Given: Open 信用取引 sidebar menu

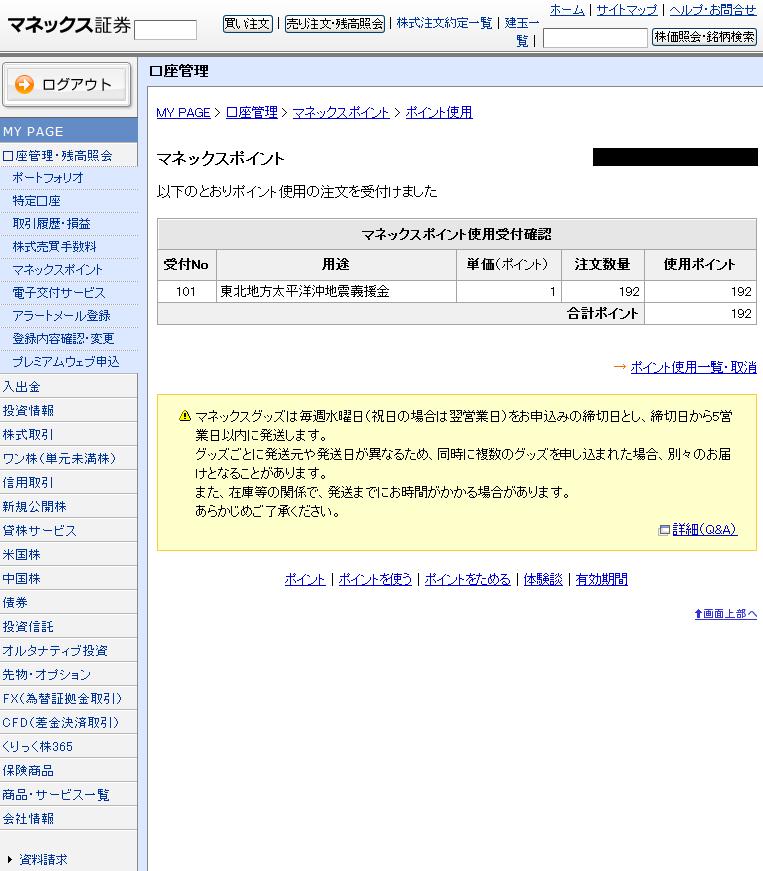Looking at the screenshot, I should [69, 482].
